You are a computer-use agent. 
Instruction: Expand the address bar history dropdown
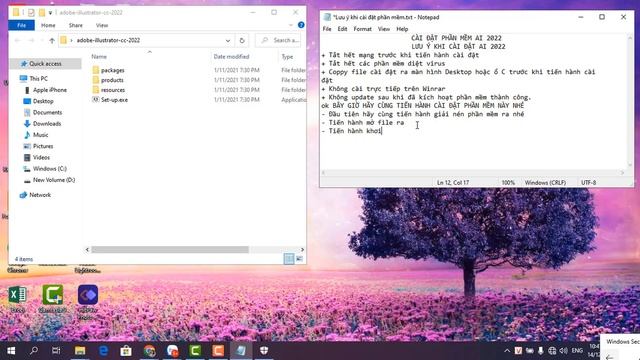tap(228, 40)
